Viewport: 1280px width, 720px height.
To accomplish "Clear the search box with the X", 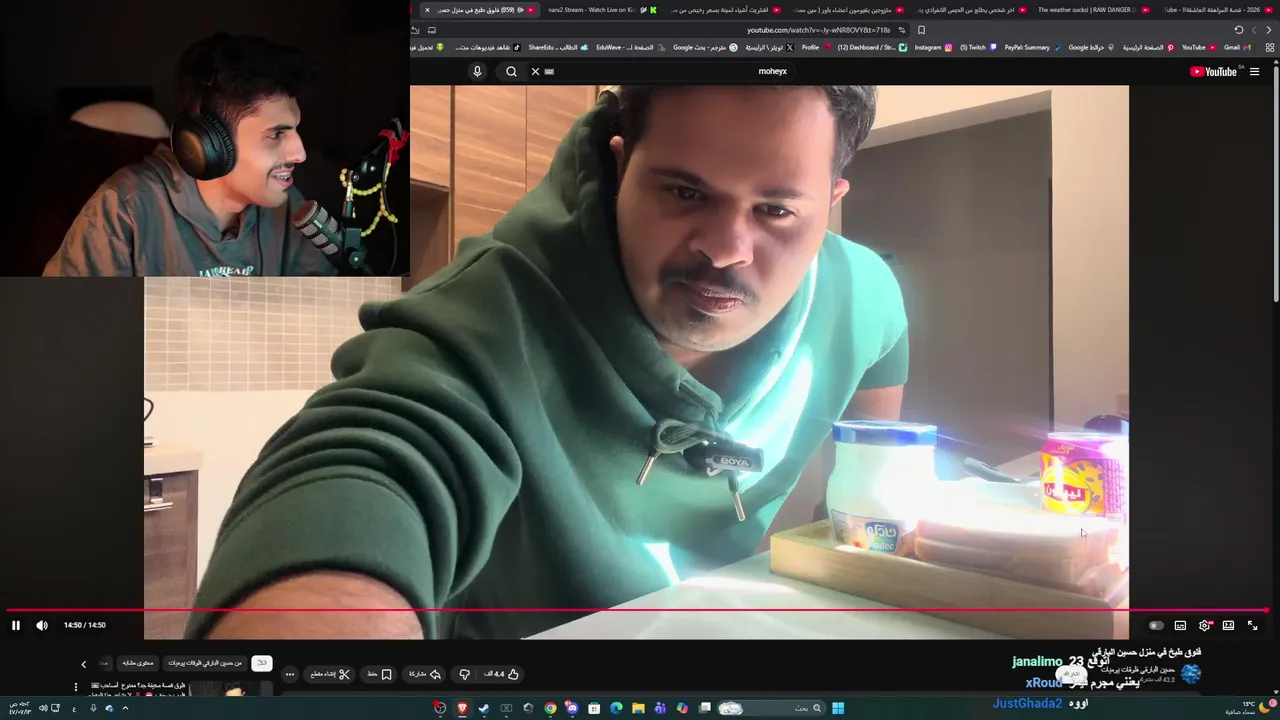I will point(535,71).
